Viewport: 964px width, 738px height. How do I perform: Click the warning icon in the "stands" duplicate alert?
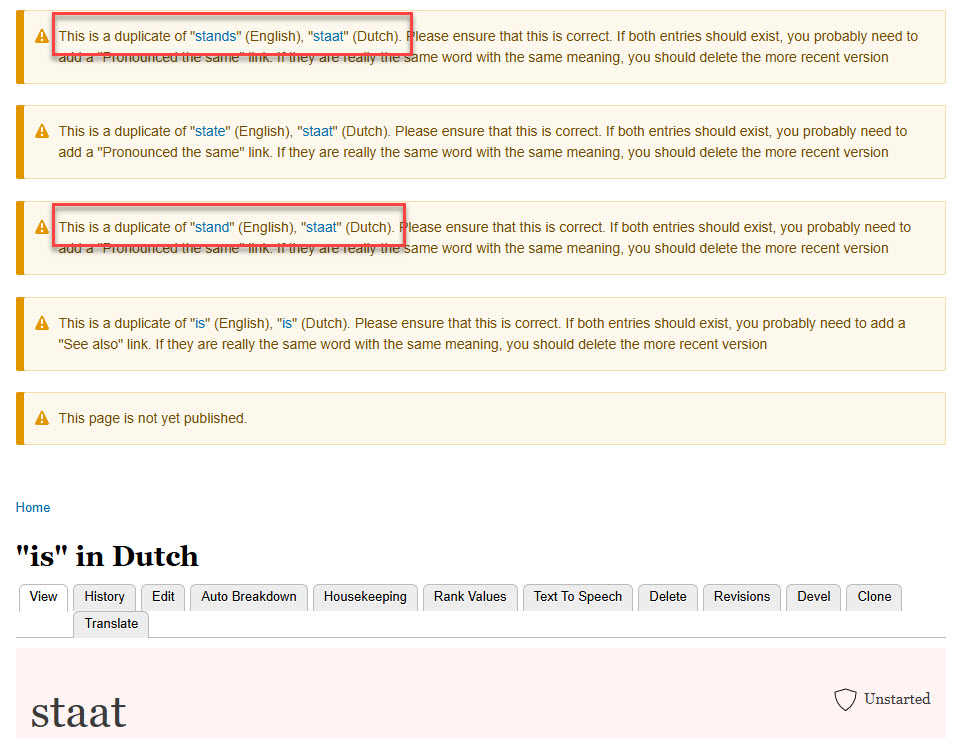(x=42, y=36)
